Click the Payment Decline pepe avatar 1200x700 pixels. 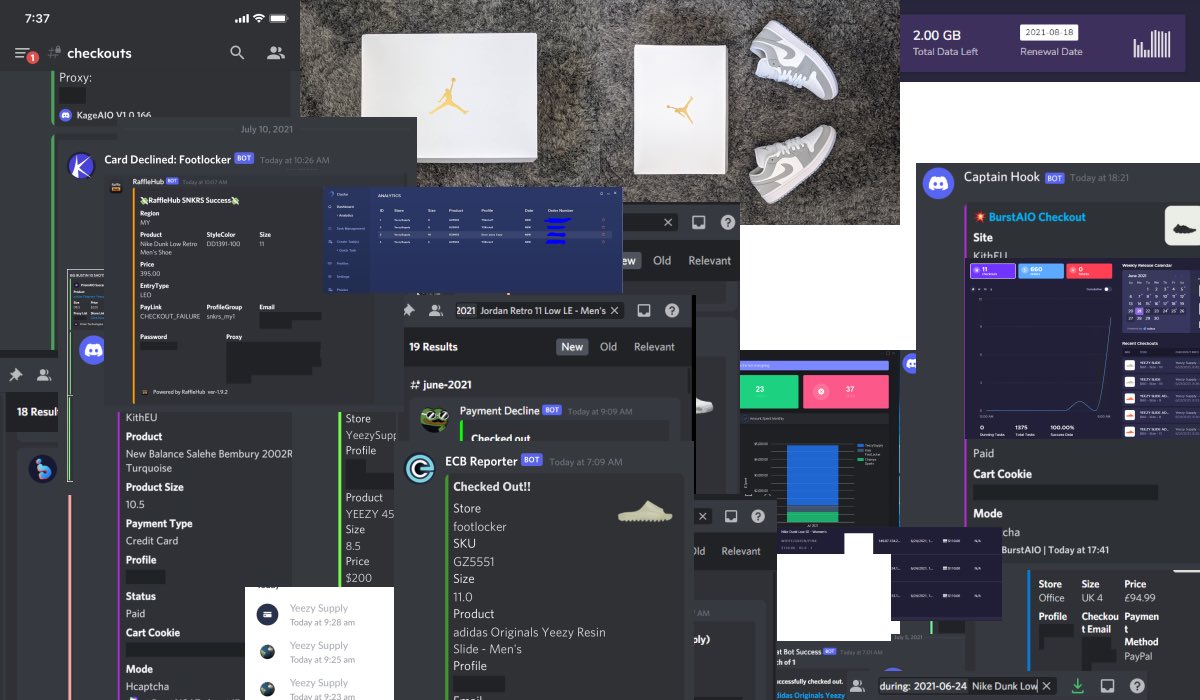click(x=433, y=418)
